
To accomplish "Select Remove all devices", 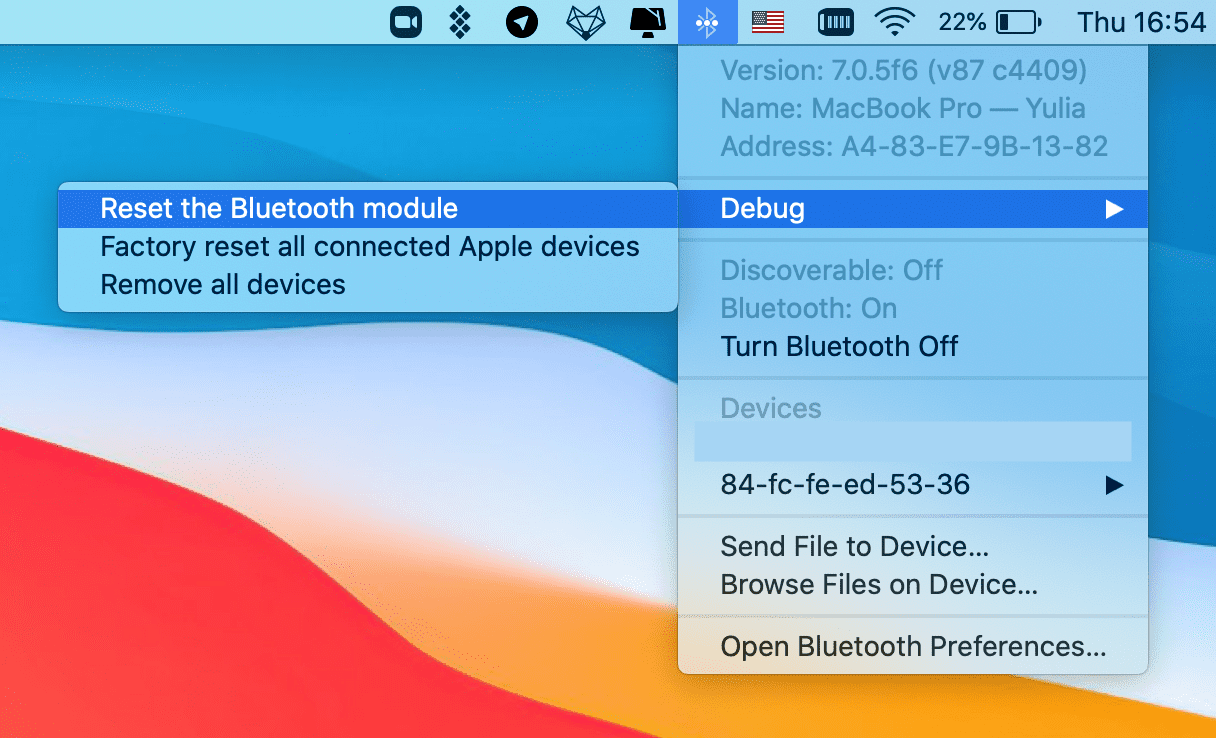I will (223, 285).
